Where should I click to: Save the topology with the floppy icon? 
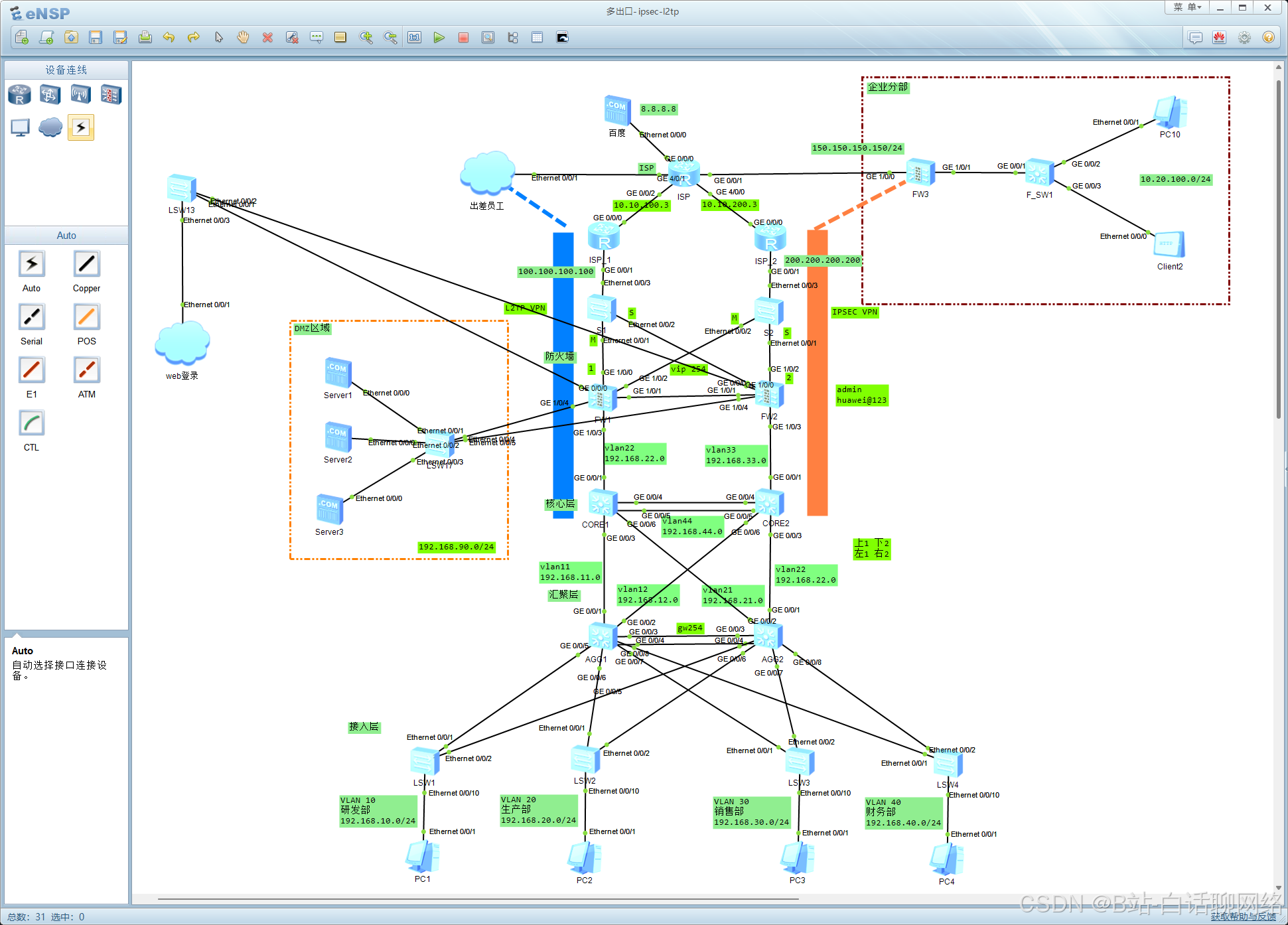pyautogui.click(x=96, y=37)
